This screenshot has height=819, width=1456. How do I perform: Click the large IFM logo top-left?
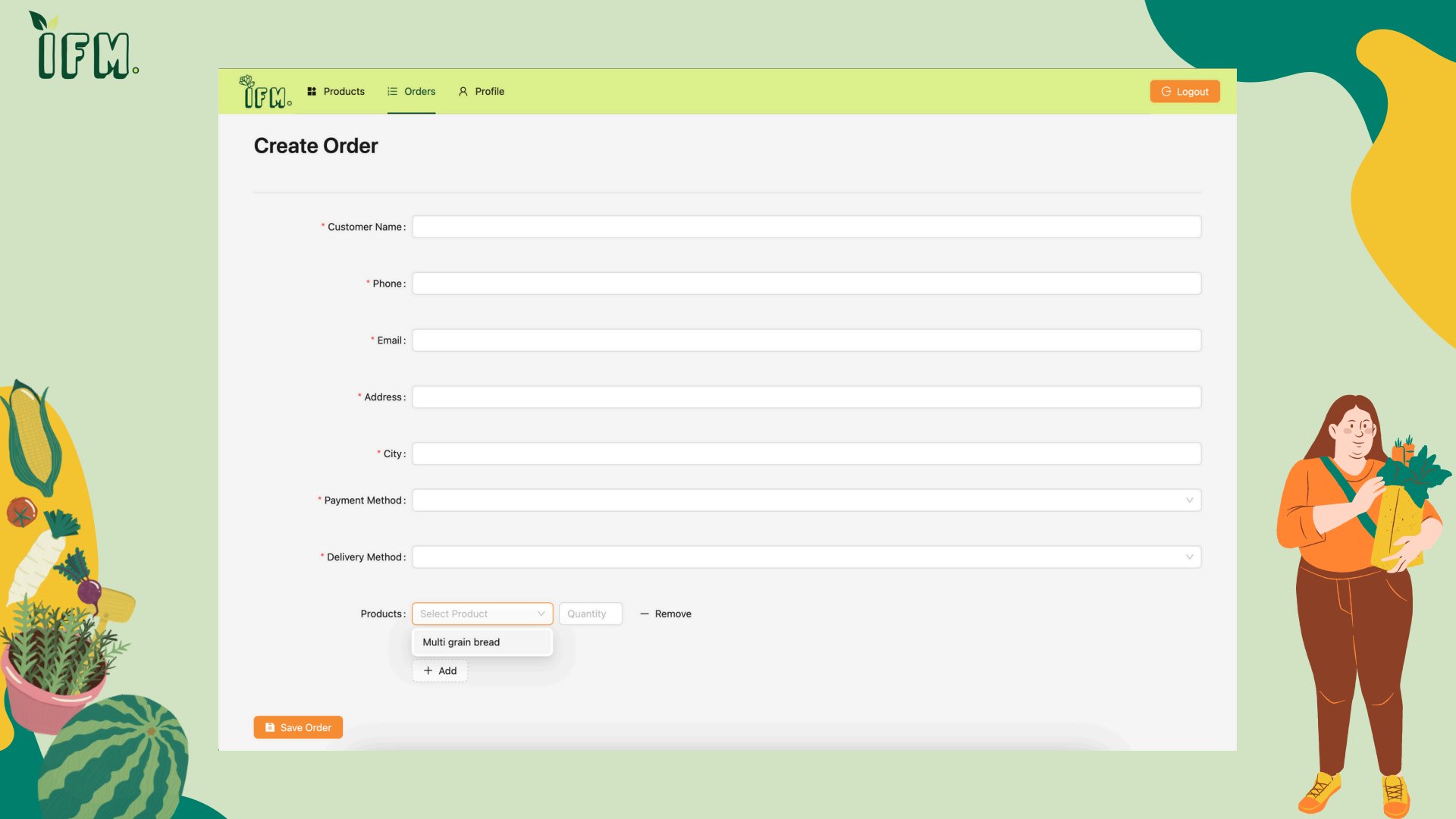click(x=83, y=47)
